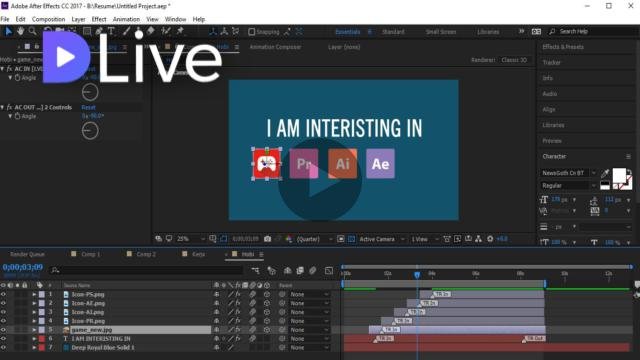Hide the Deep Royal Blue Solid 1 layer
640x360 pixels.
point(3,348)
